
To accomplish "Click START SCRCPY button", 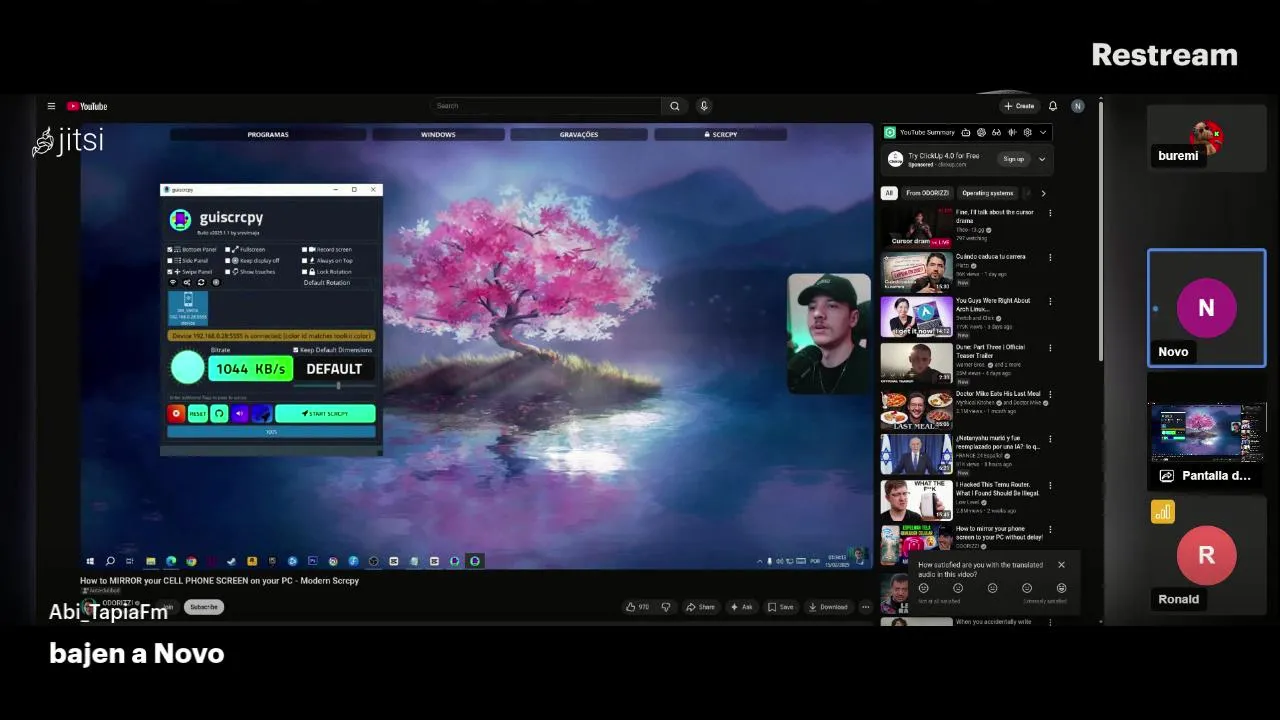I will pyautogui.click(x=325, y=413).
